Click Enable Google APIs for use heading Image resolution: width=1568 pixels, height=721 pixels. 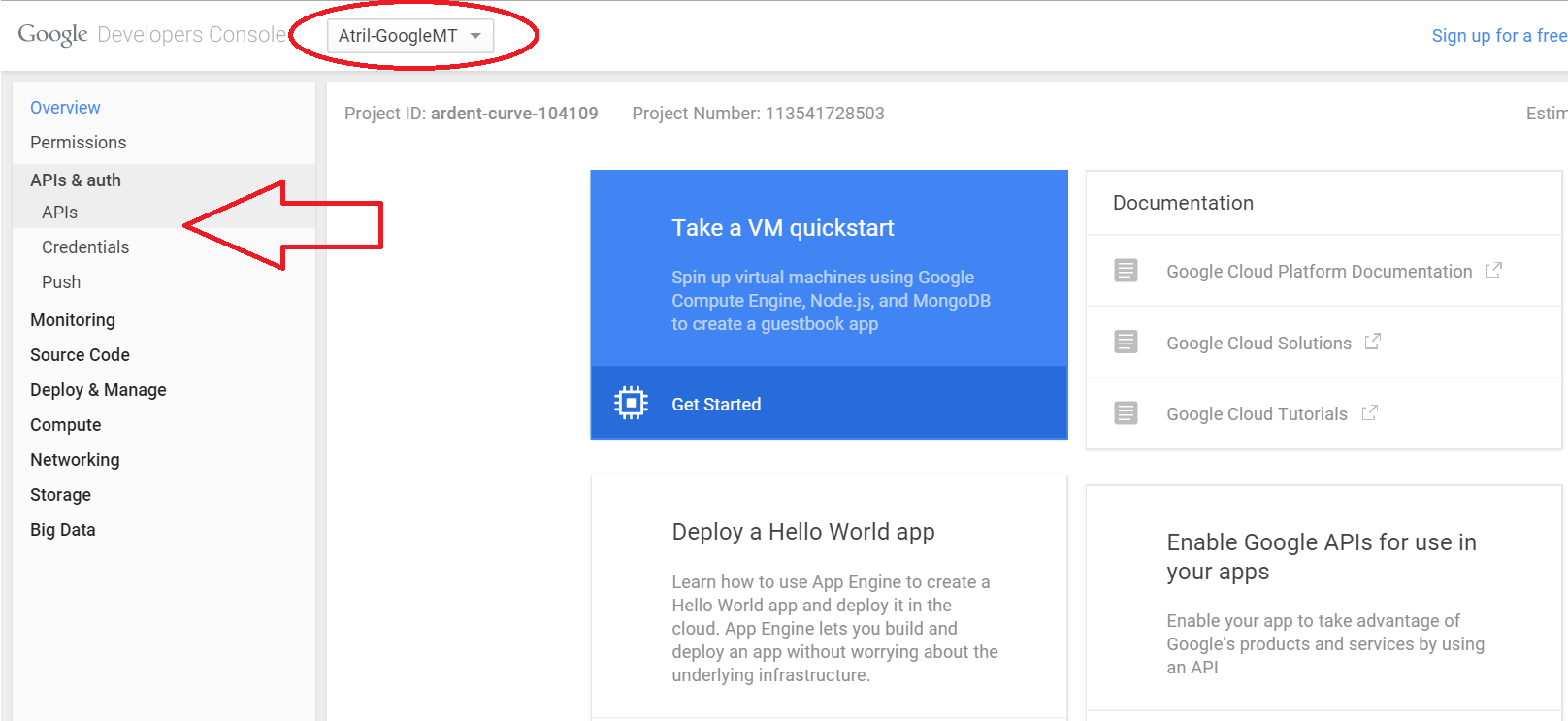pos(1322,557)
